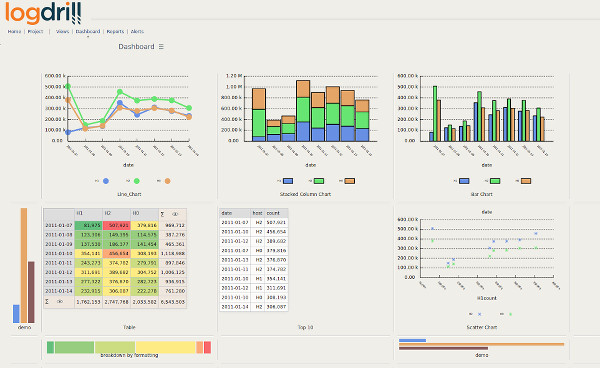Toggle blue series in Stacked Column legend

click(288, 181)
